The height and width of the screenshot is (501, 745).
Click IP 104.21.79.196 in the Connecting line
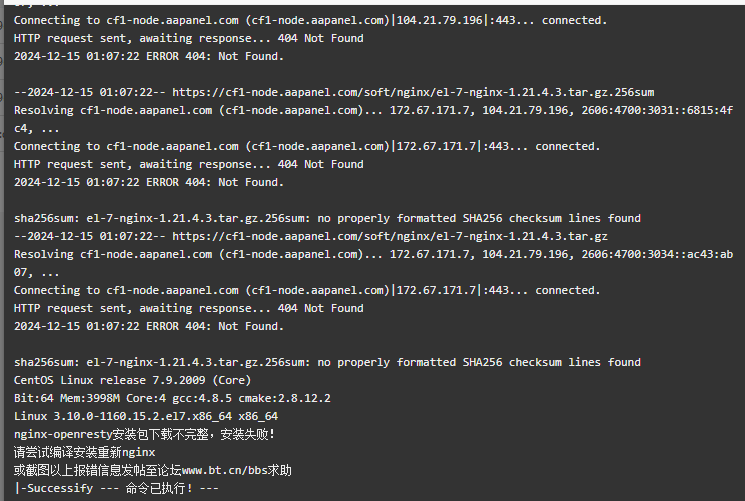(x=439, y=20)
